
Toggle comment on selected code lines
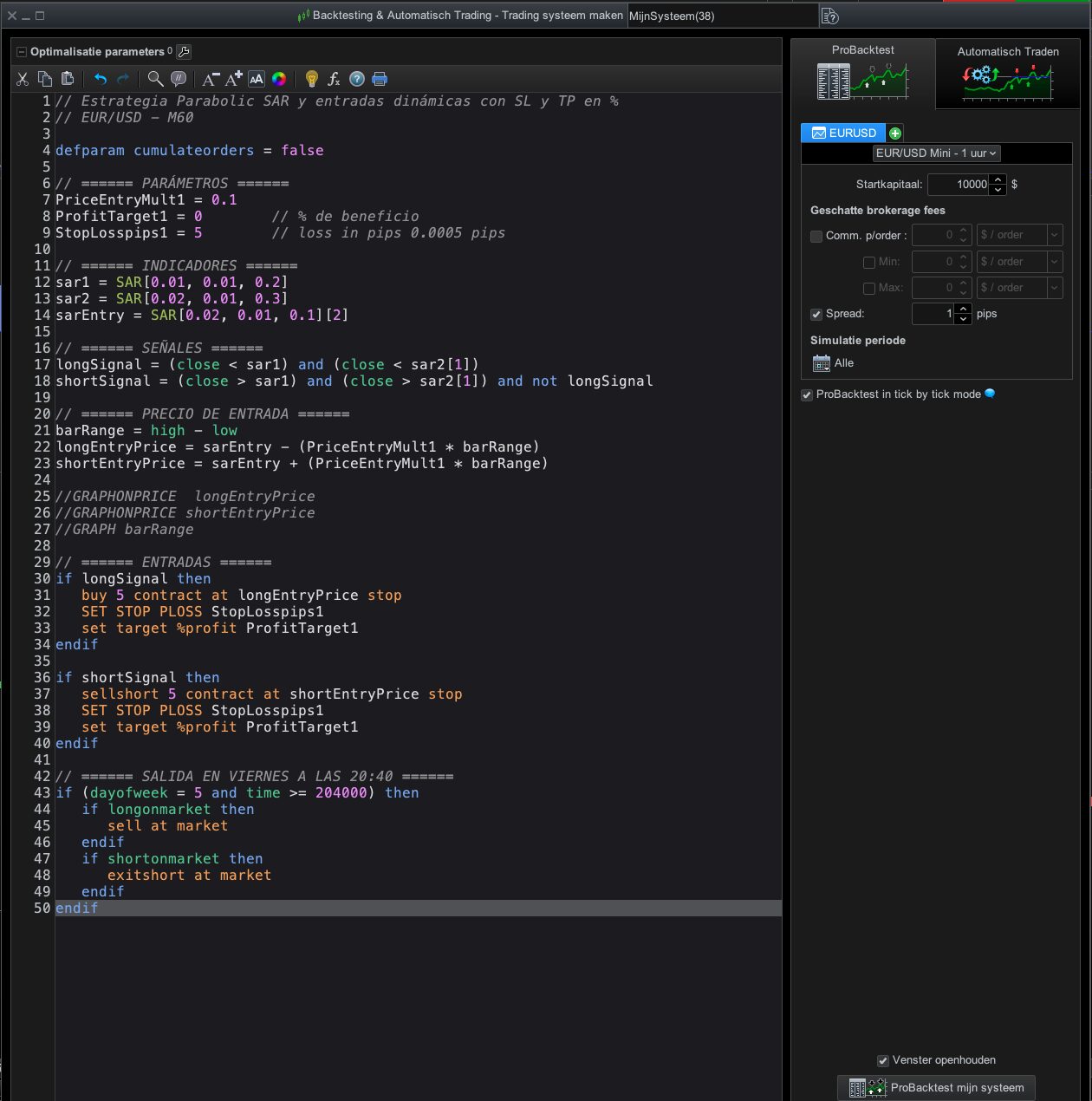[179, 79]
